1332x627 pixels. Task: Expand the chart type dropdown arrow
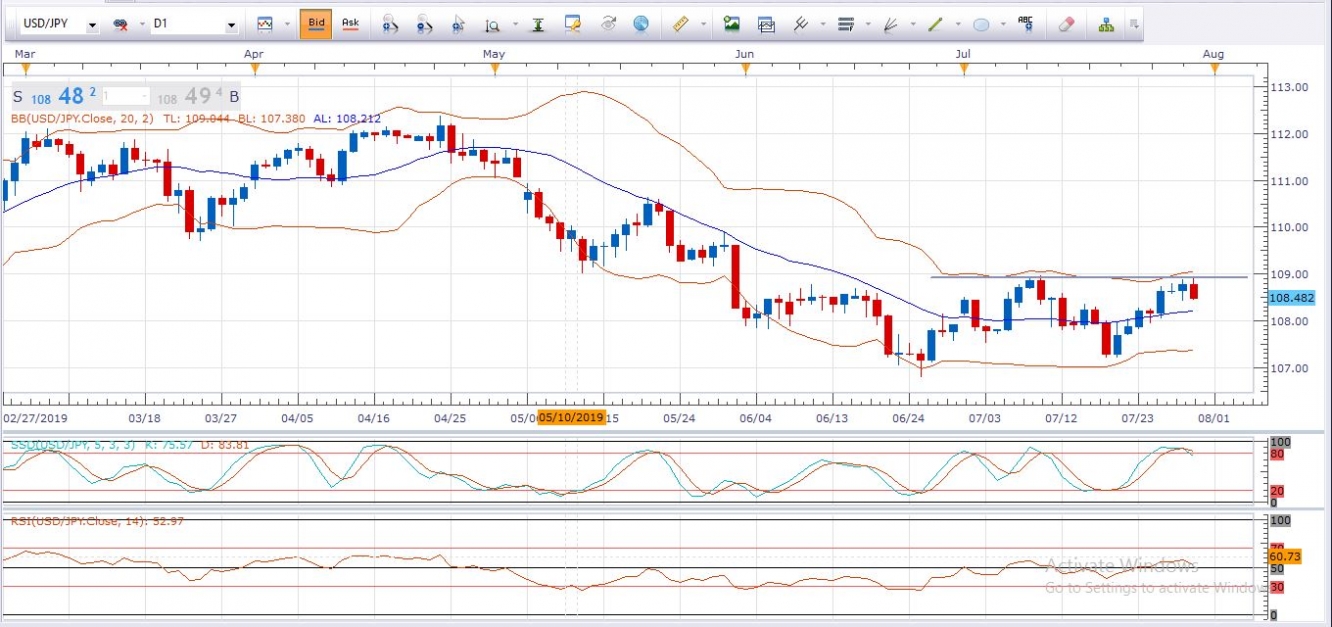pos(287,23)
